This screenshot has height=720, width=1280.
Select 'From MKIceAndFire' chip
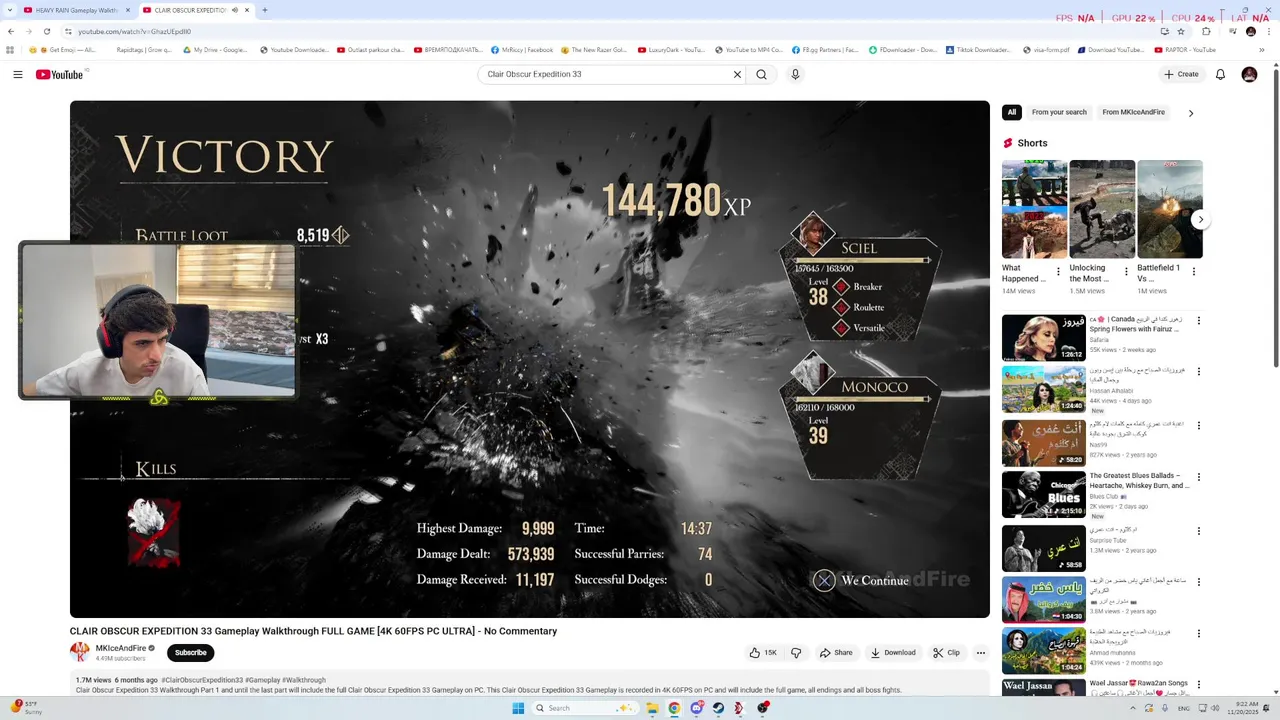pos(1133,112)
